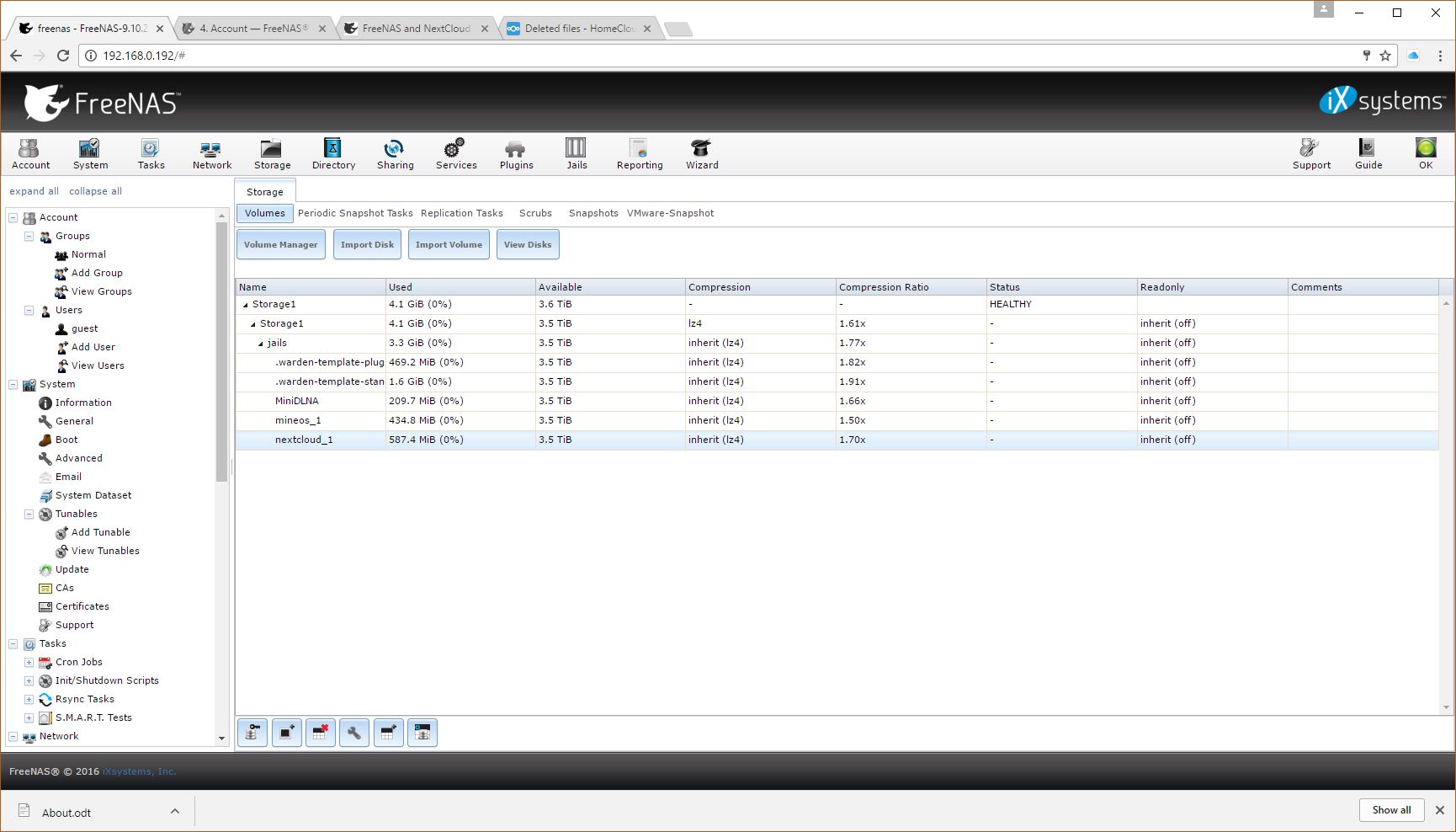Open Reporting from the top toolbar
The width and height of the screenshot is (1456, 832).
click(640, 154)
